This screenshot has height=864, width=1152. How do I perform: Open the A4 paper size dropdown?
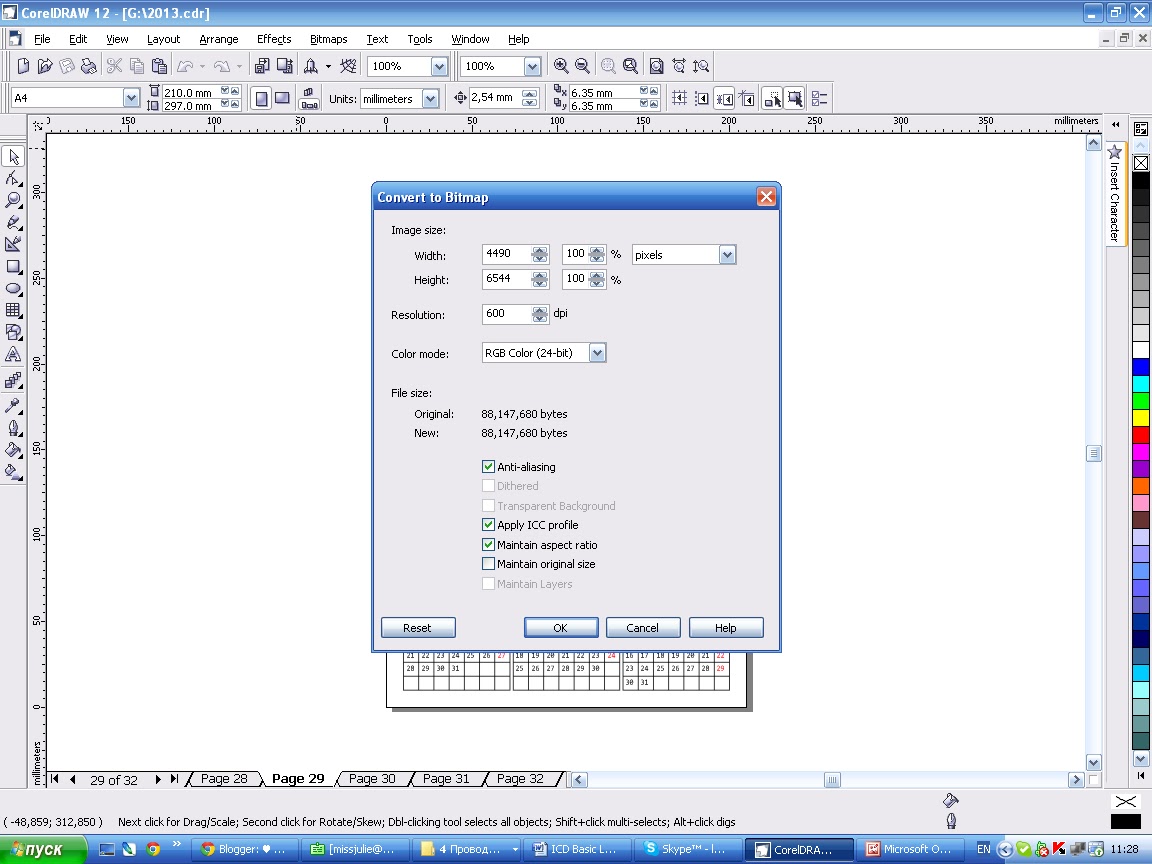pos(131,98)
